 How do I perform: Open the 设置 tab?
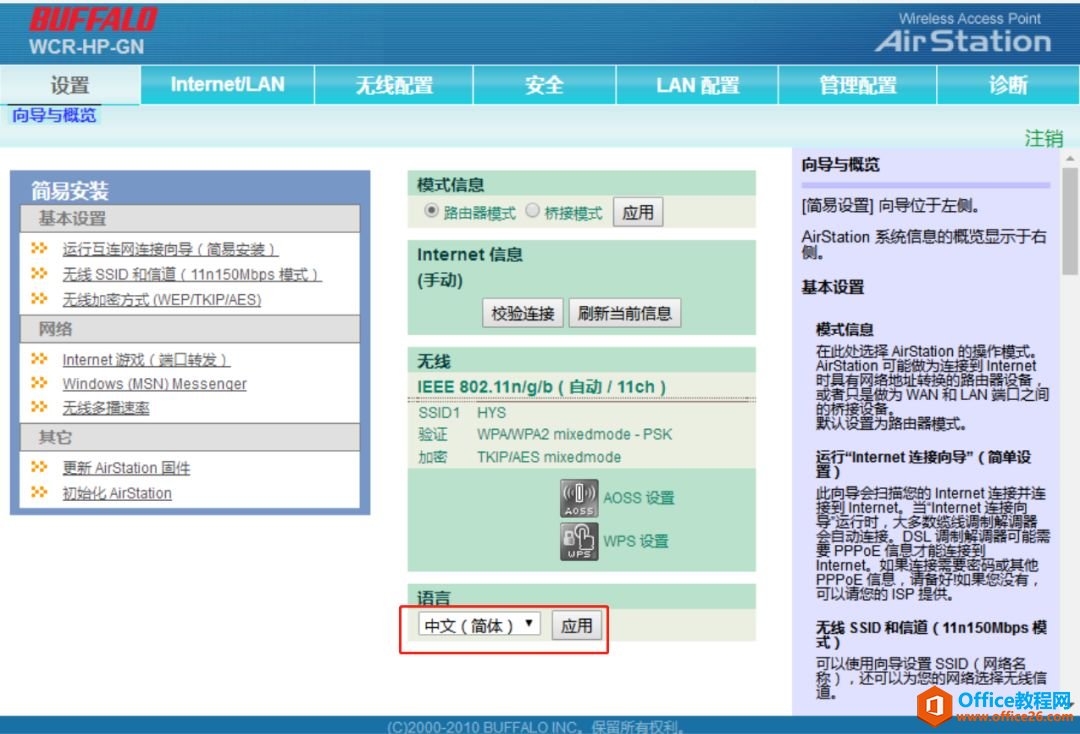coord(70,85)
